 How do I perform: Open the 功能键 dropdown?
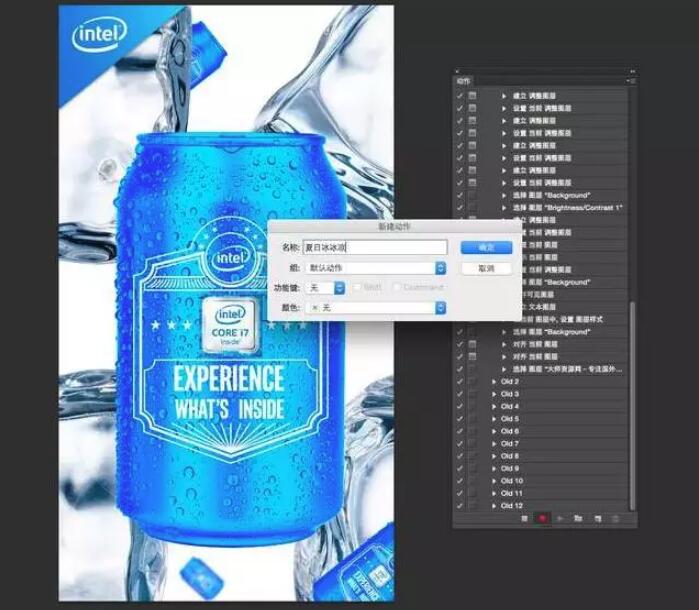326,288
